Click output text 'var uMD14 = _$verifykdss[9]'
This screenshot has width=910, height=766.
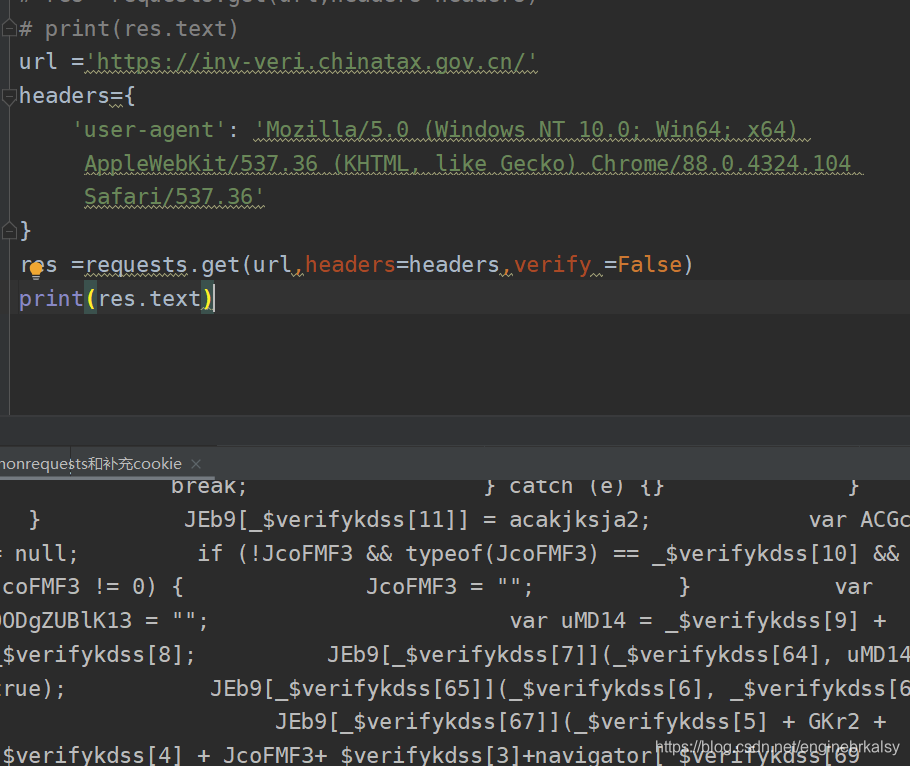pos(684,621)
